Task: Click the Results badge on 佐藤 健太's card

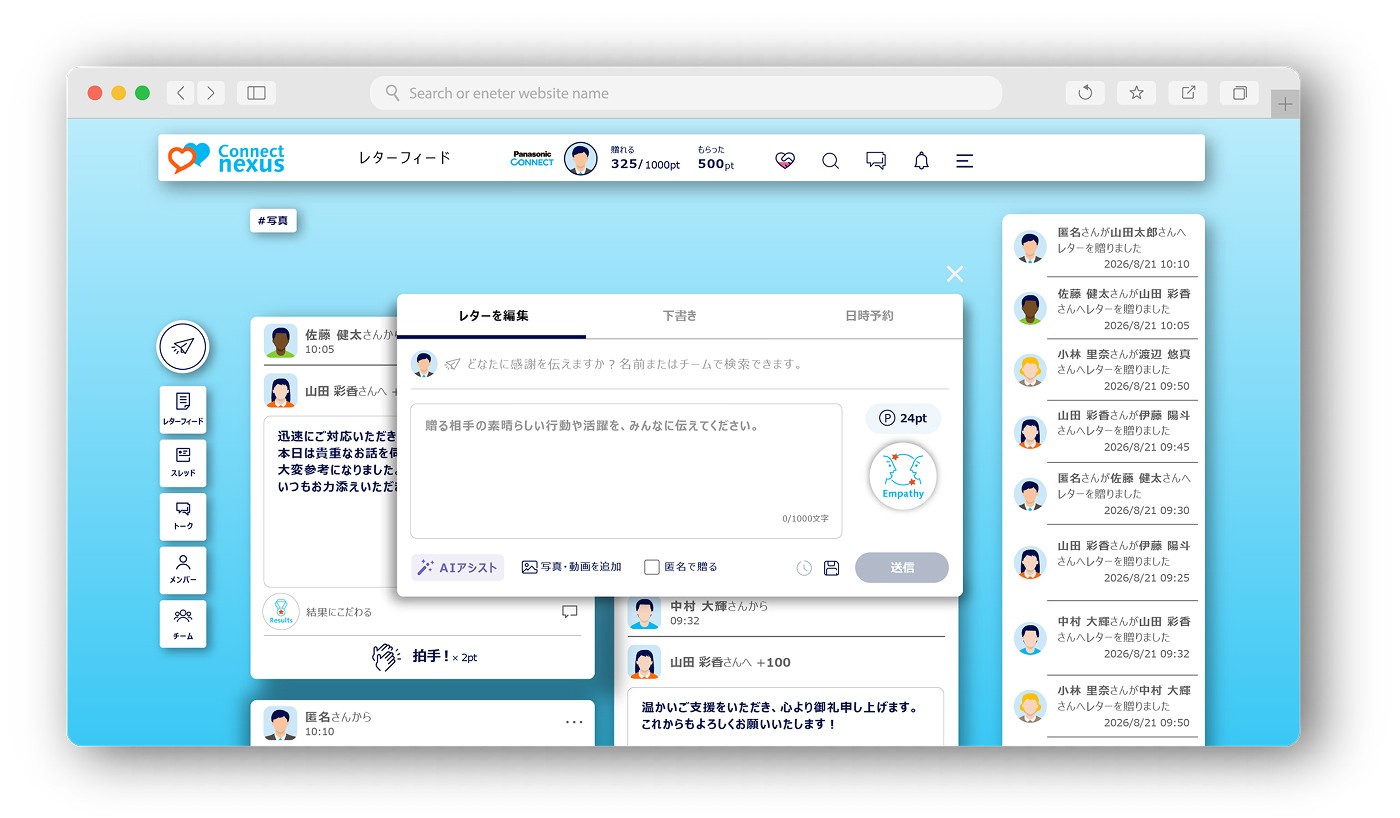Action: coord(281,611)
